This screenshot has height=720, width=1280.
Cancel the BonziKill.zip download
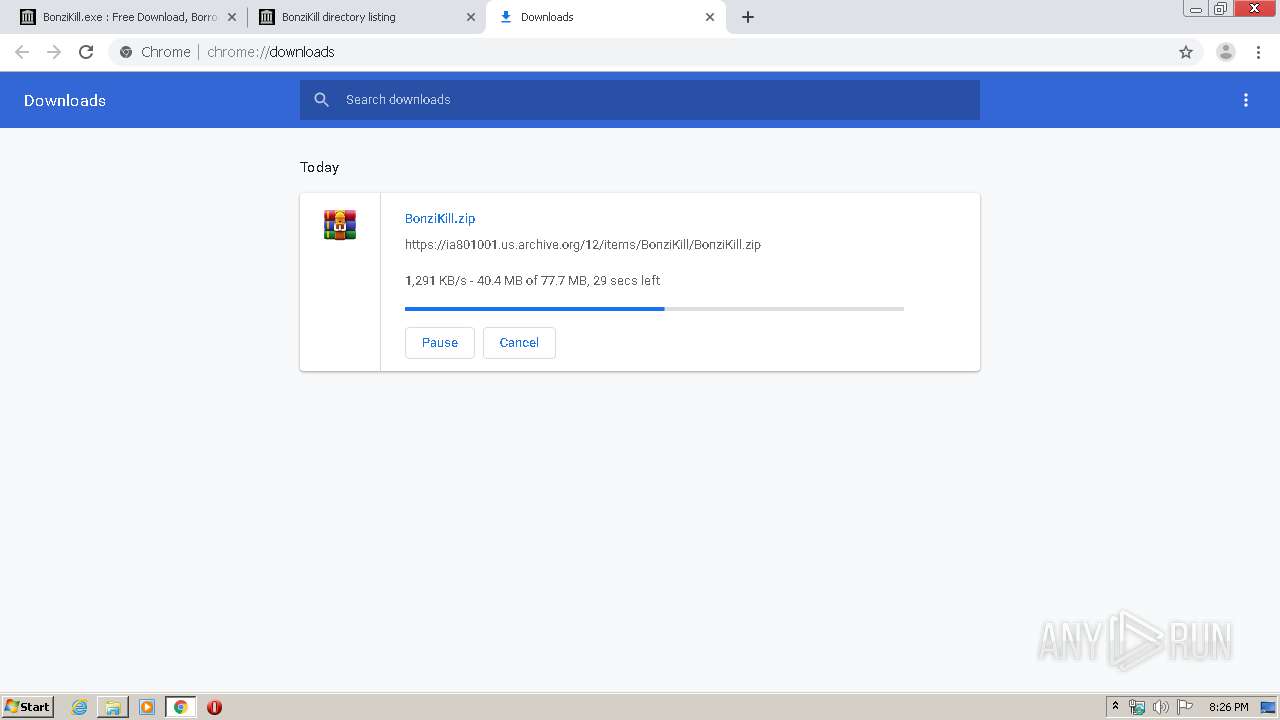tap(519, 342)
